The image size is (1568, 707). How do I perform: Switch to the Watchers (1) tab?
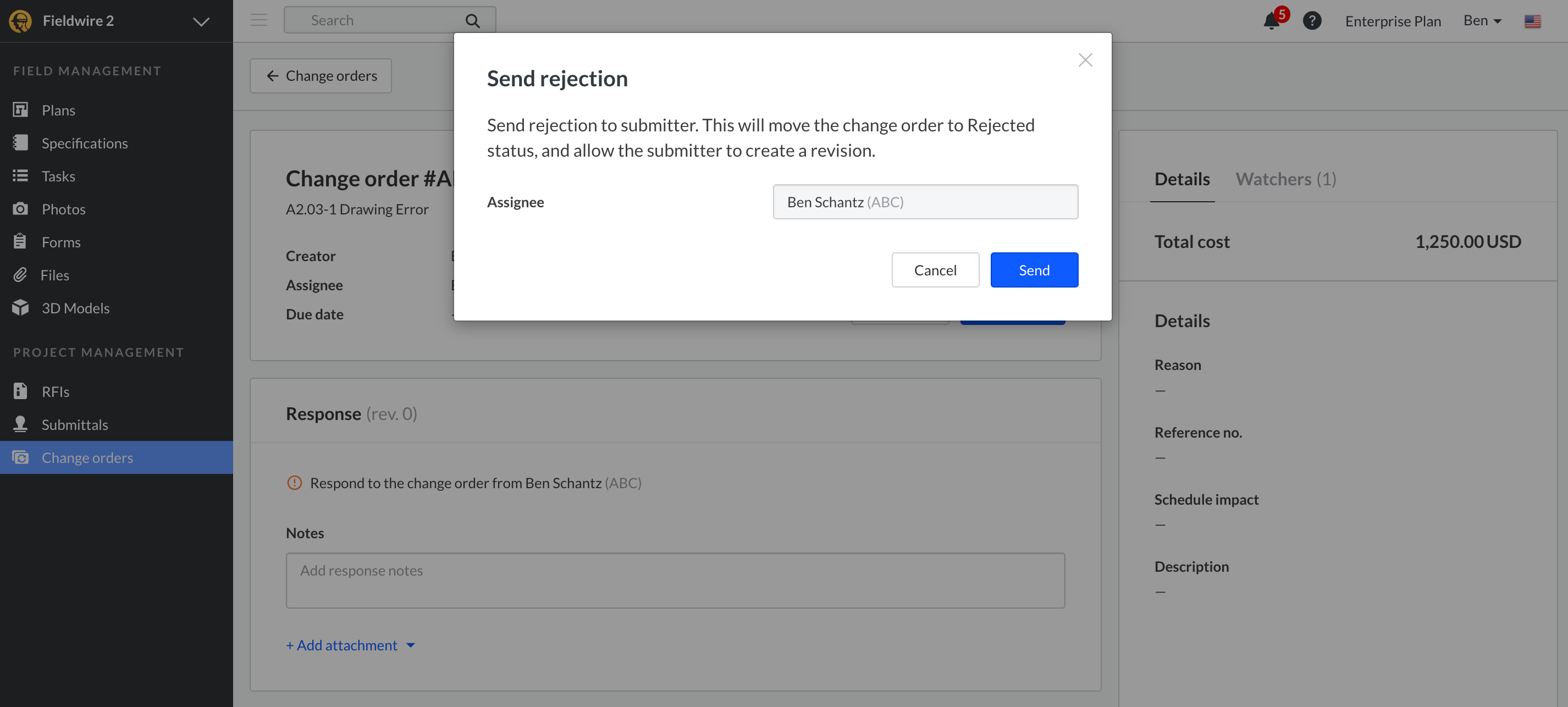(1285, 179)
